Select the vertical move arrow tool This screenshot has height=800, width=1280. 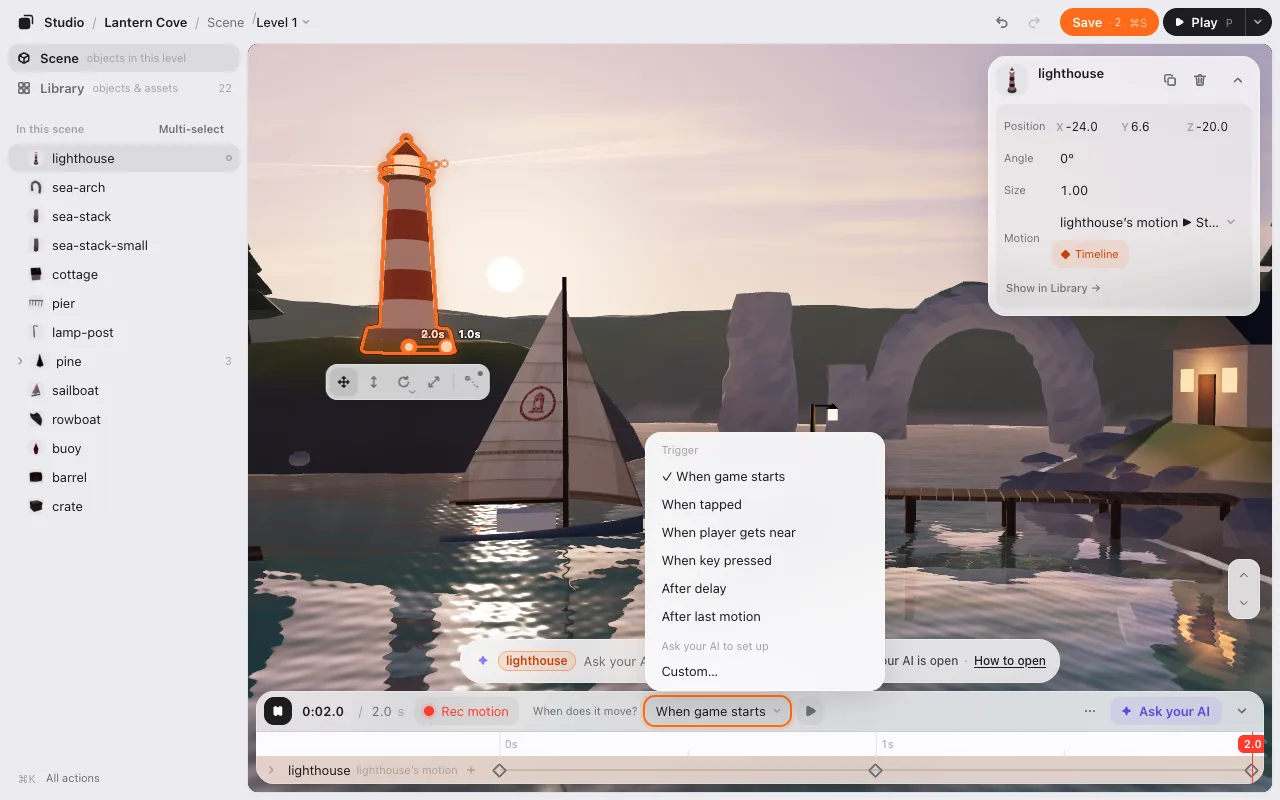pos(374,382)
